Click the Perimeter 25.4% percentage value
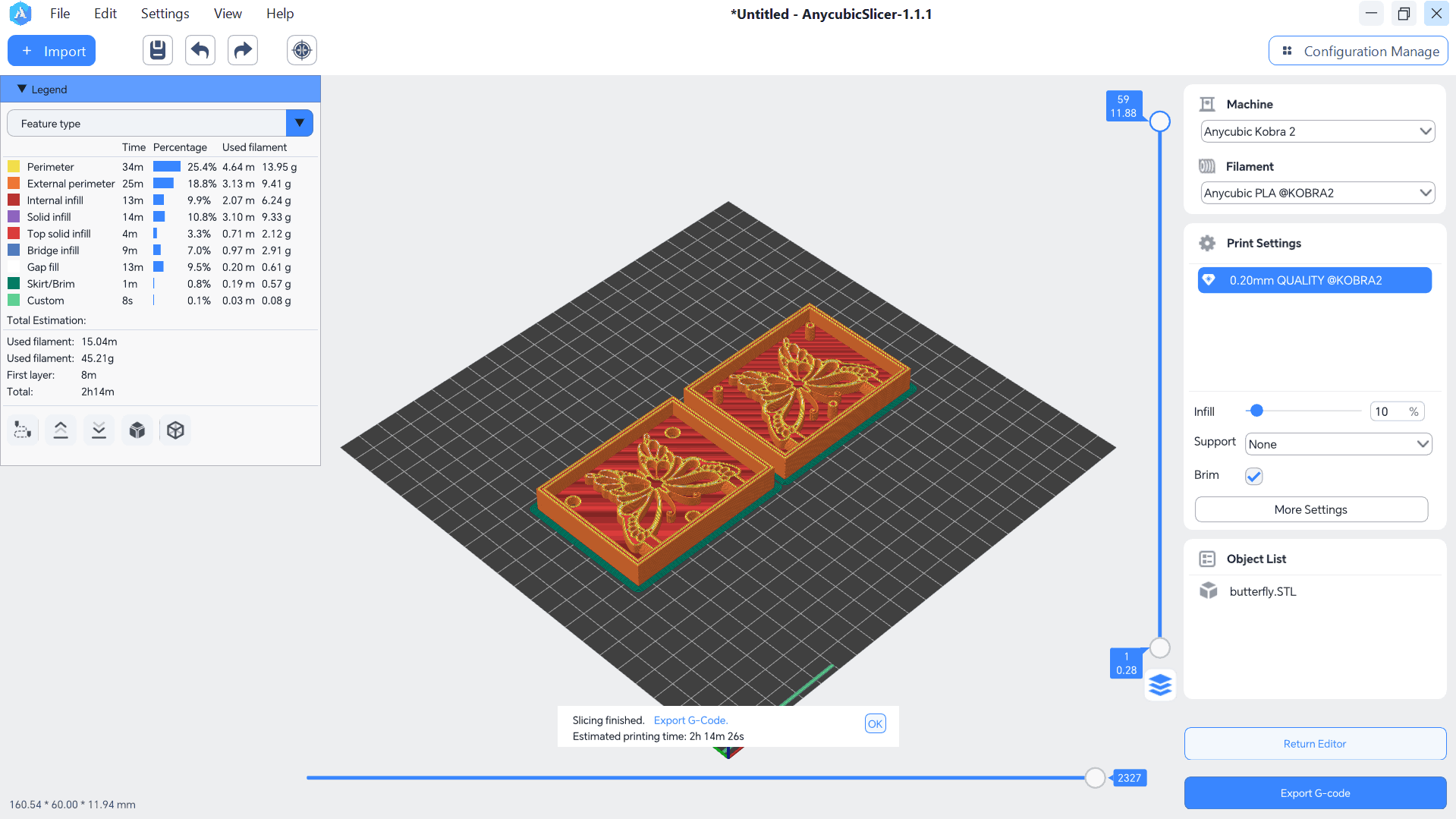The height and width of the screenshot is (819, 1456). click(x=202, y=167)
